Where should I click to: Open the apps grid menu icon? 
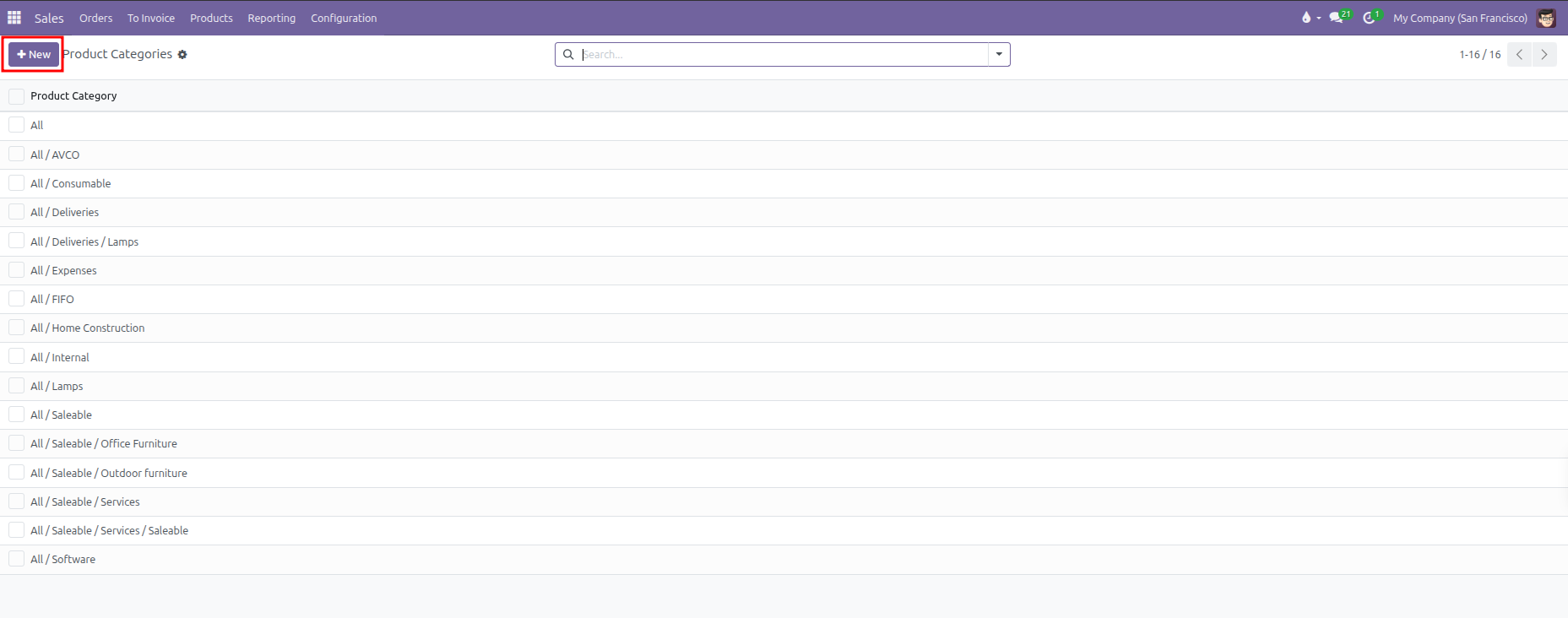pyautogui.click(x=14, y=18)
